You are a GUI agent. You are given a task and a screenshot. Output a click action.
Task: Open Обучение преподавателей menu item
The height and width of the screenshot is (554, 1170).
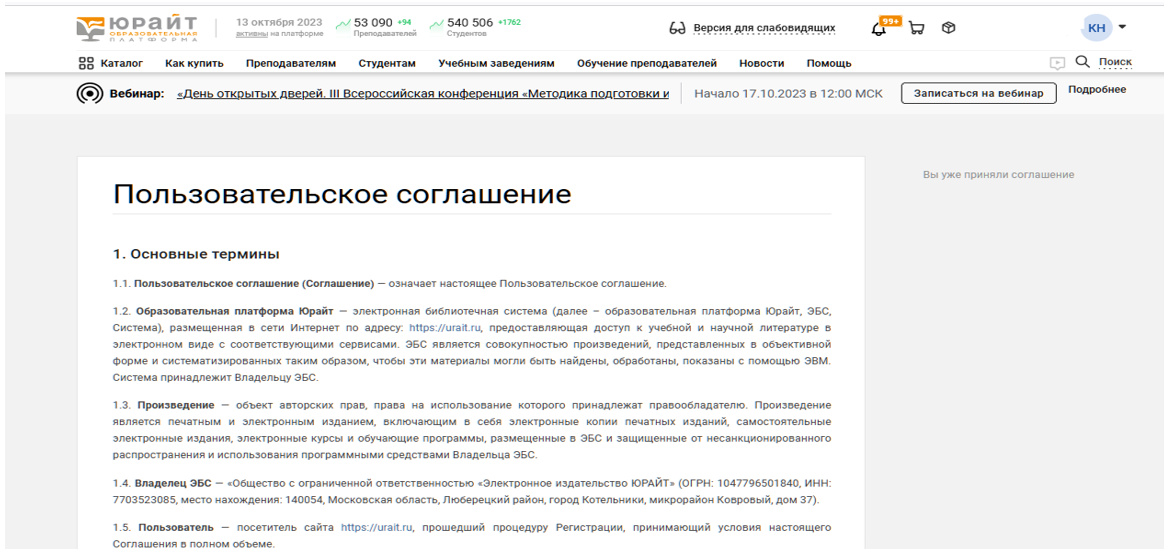pos(647,63)
